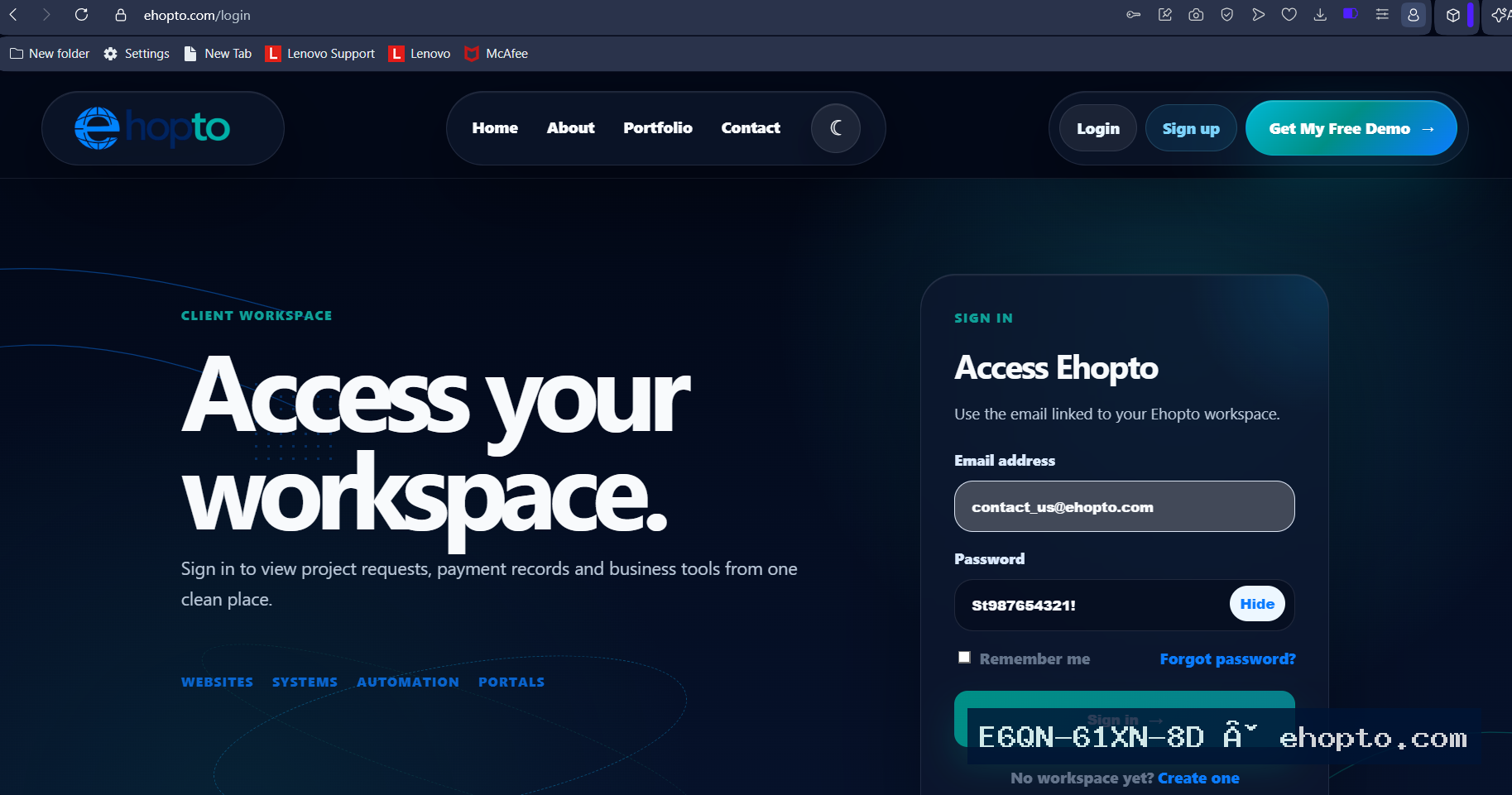
Task: Reload the page with the refresh icon
Action: coord(81,15)
